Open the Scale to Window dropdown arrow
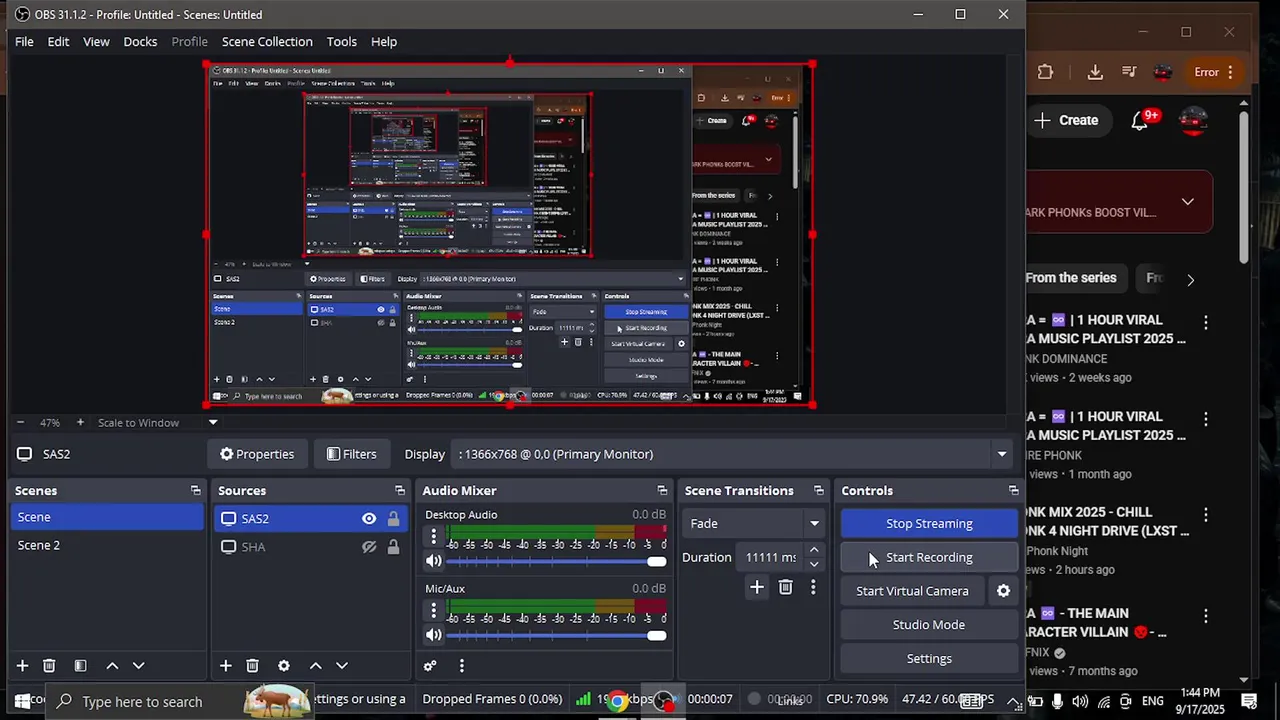The height and width of the screenshot is (720, 1280). click(x=212, y=423)
